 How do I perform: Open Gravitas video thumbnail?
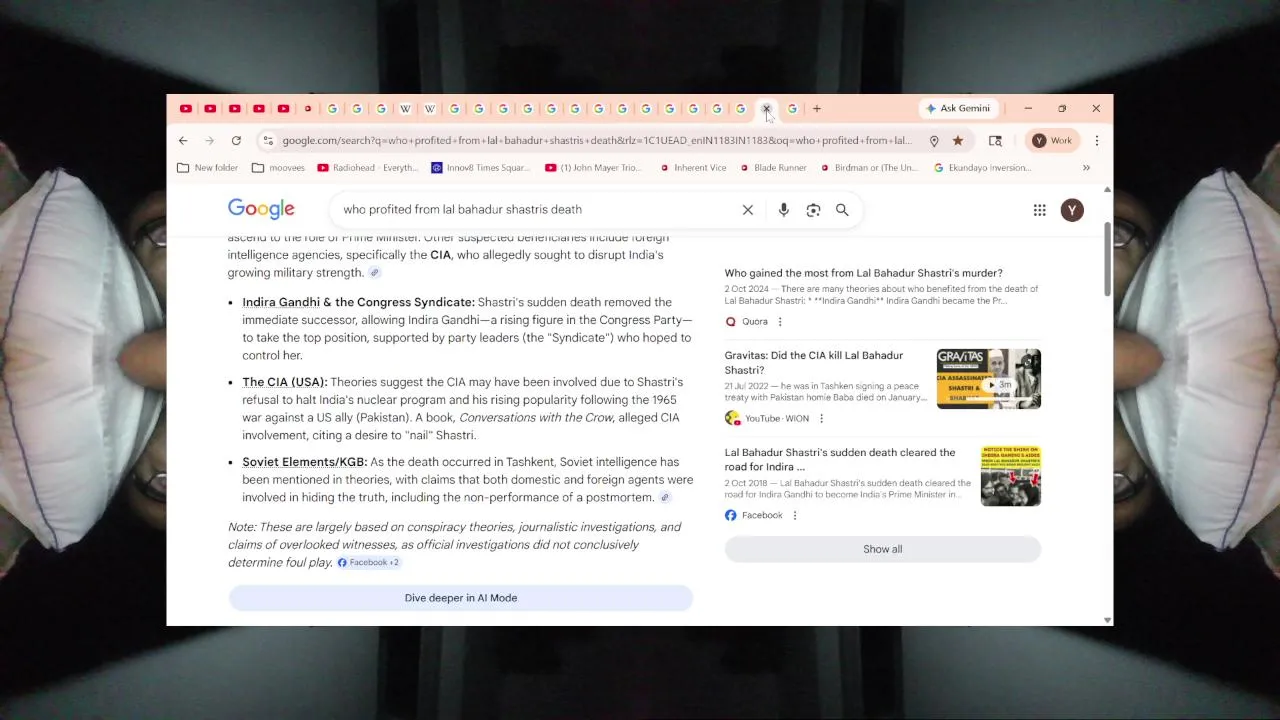(988, 379)
